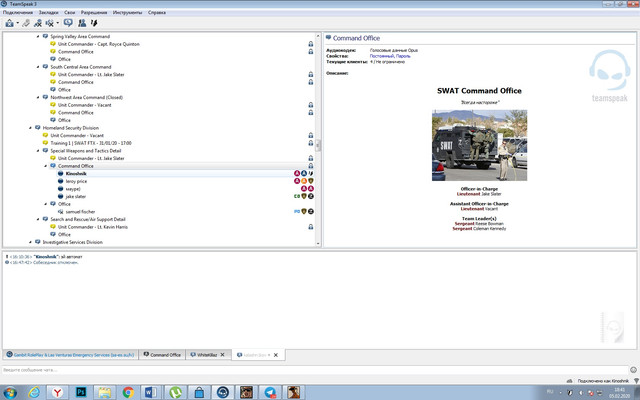This screenshot has width=640, height=400.
Task: Select Unit Commander - Lt. Kevin Harris channel
Action: (x=93, y=227)
